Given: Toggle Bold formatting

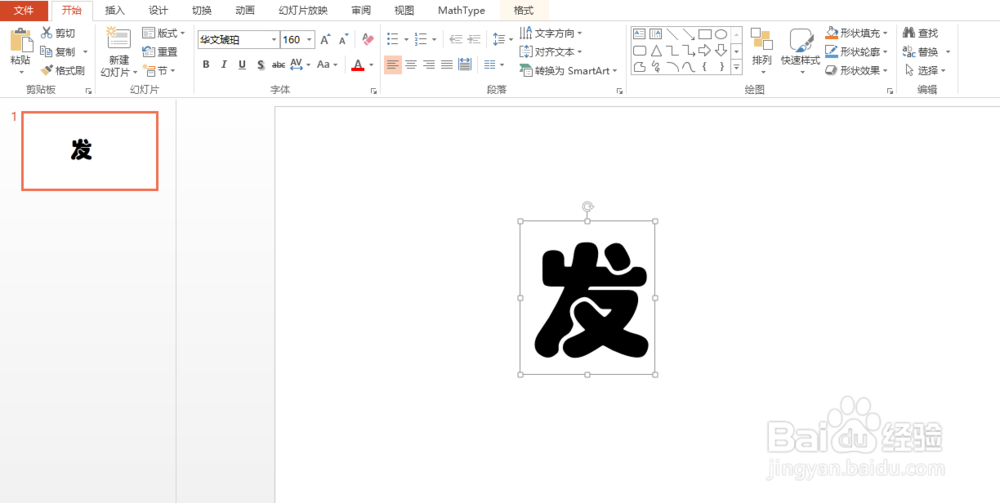Looking at the screenshot, I should (x=206, y=64).
